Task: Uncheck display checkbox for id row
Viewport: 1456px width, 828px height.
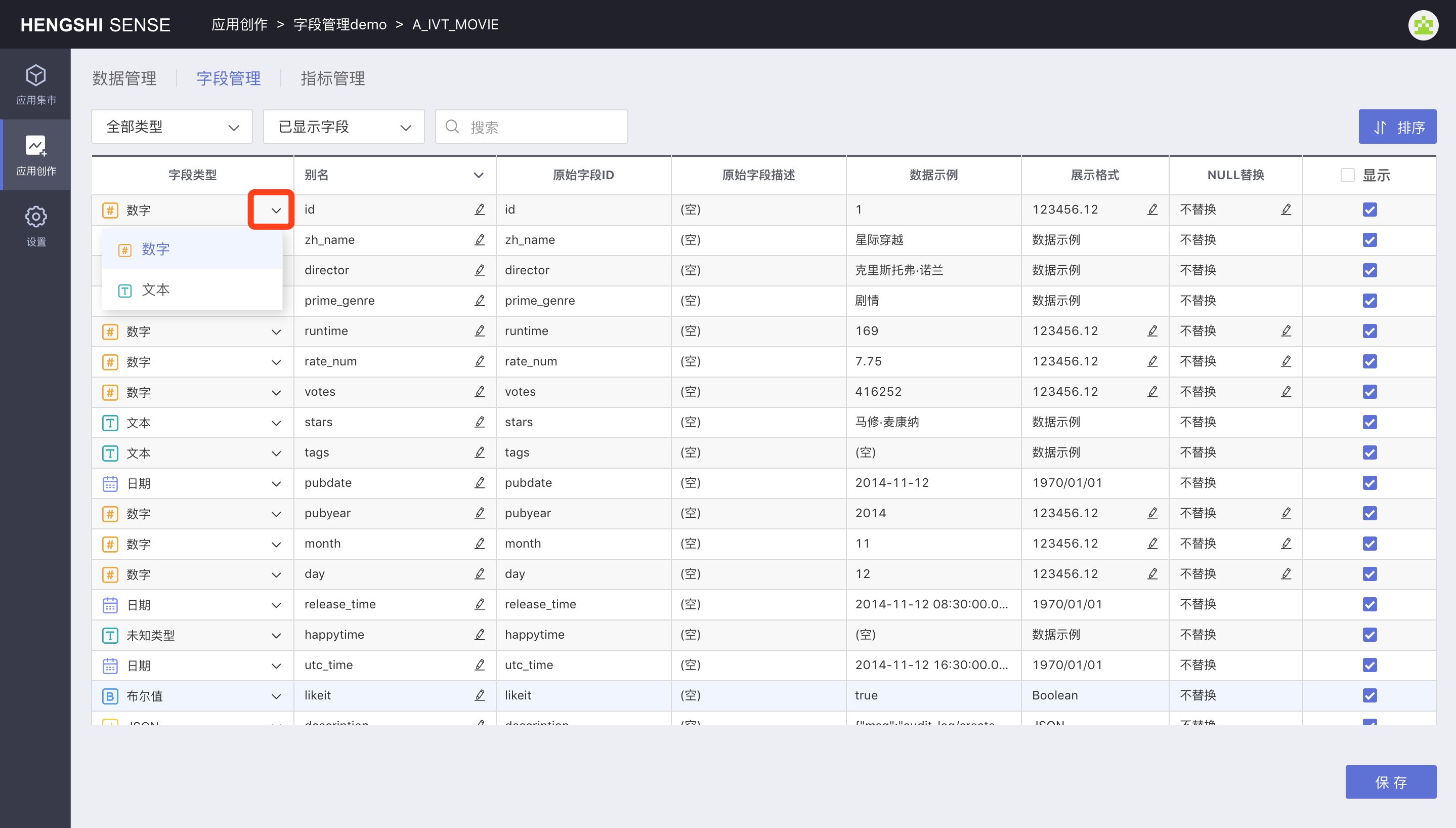Action: tap(1369, 209)
